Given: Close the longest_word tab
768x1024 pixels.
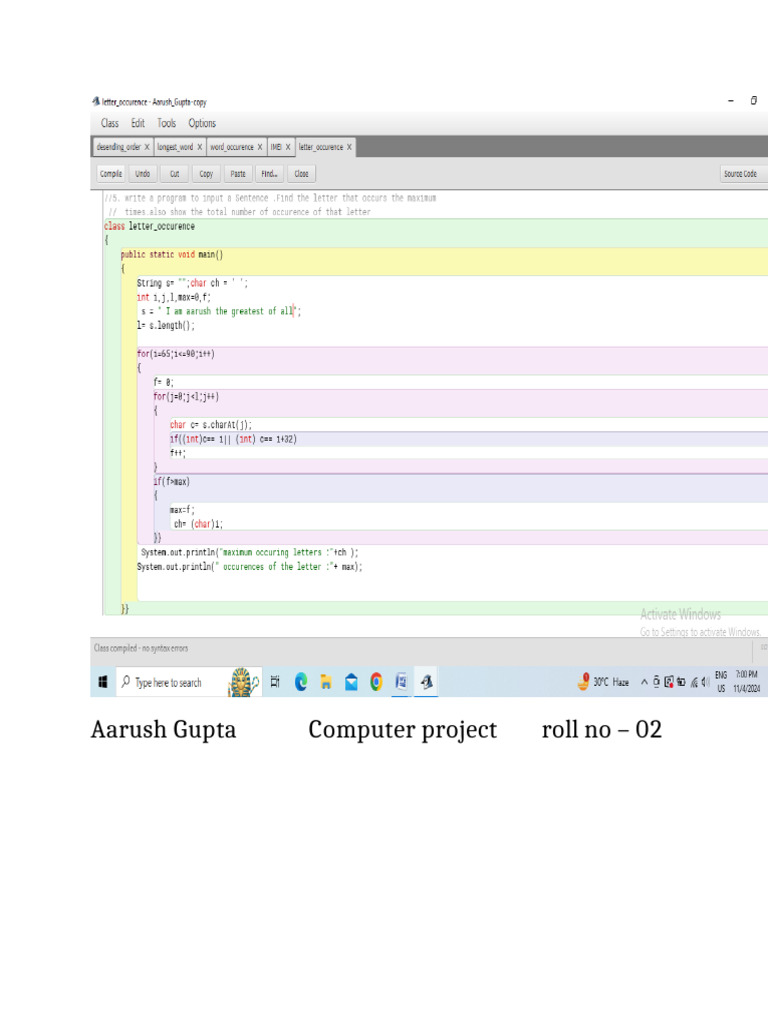Looking at the screenshot, I should tap(199, 147).
